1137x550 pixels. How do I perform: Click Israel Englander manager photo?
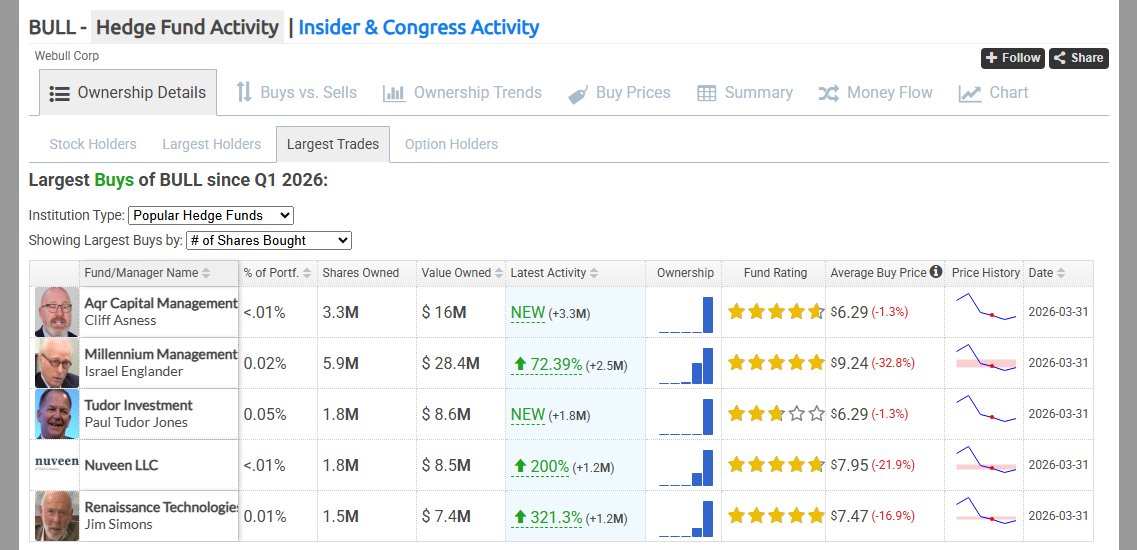pyautogui.click(x=57, y=363)
